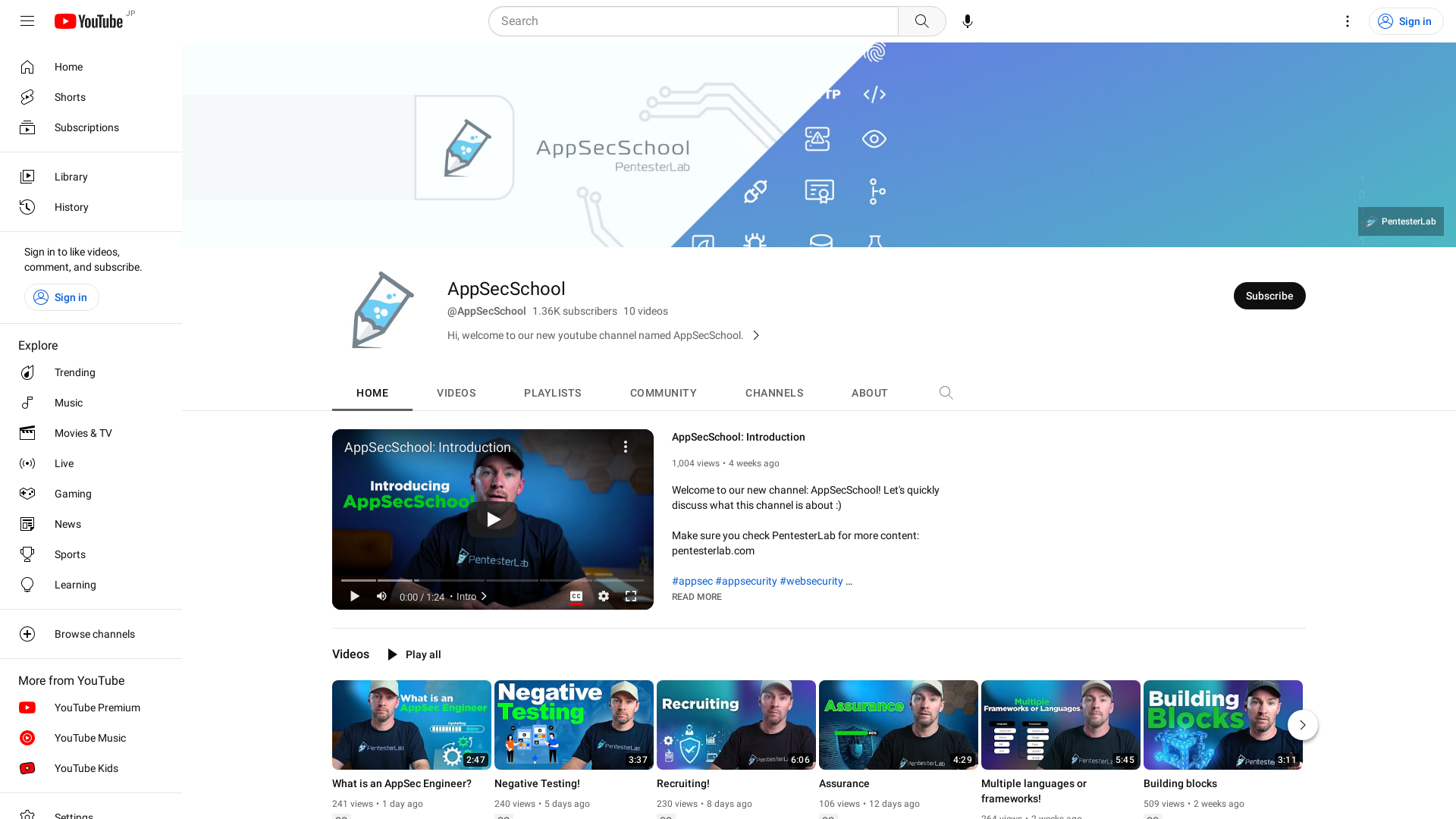Expand description with READ MORE
The height and width of the screenshot is (819, 1456).
(x=697, y=597)
